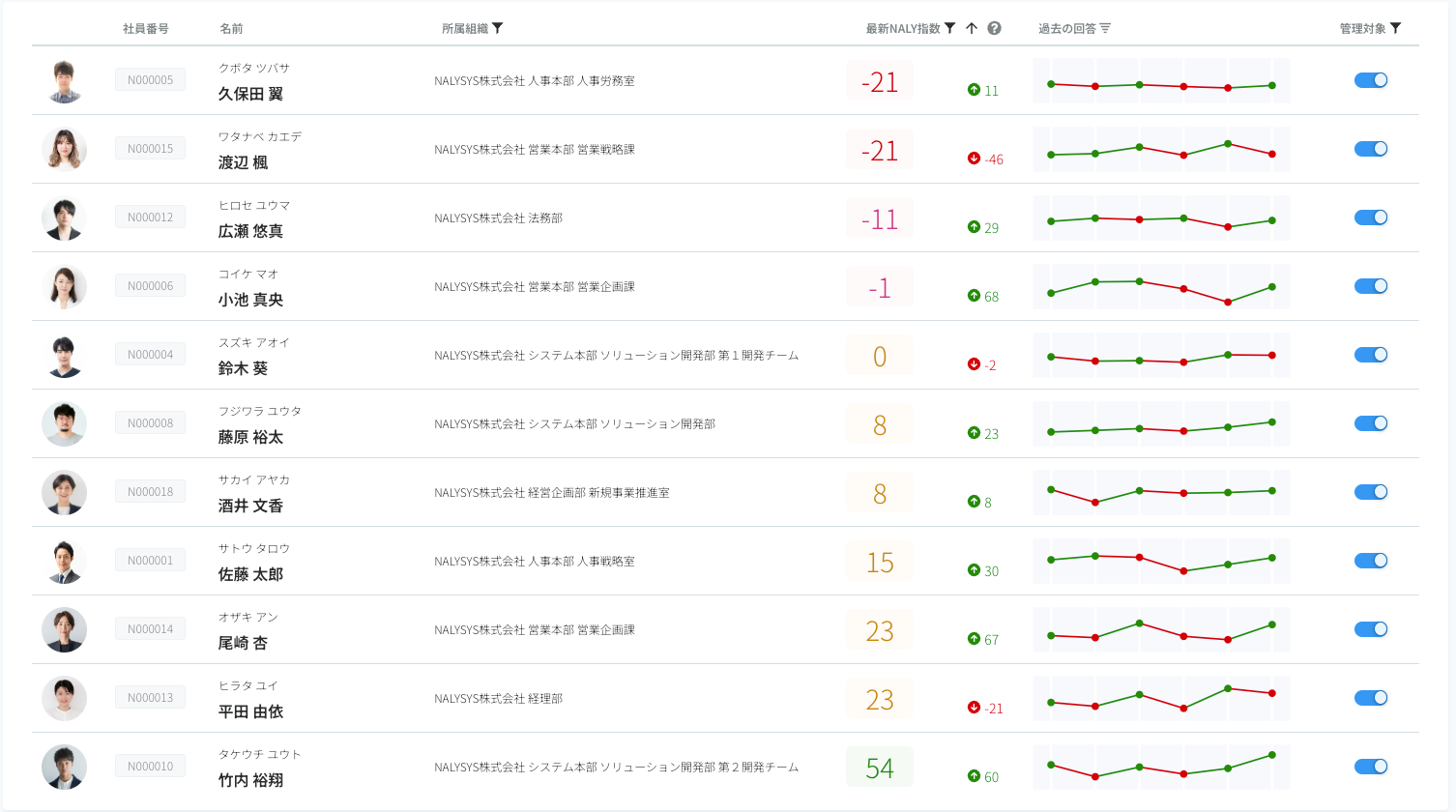
Task: Click employee number badge N000012
Action: coord(150,217)
